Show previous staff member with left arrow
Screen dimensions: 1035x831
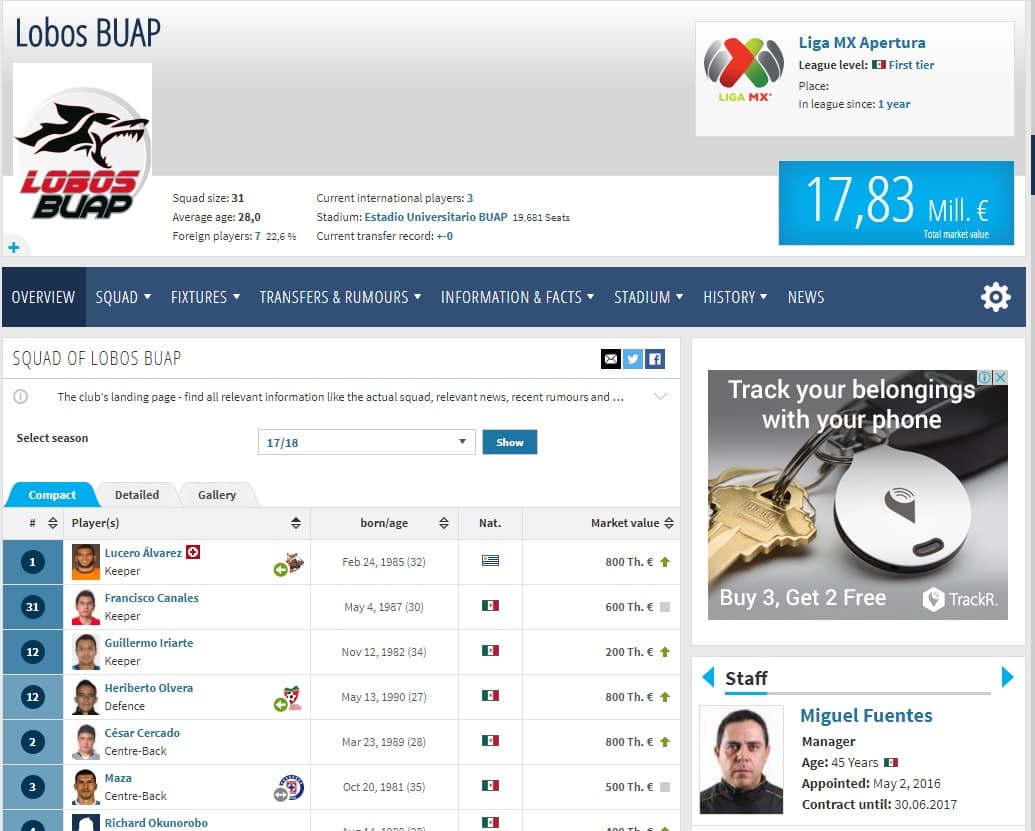[708, 678]
